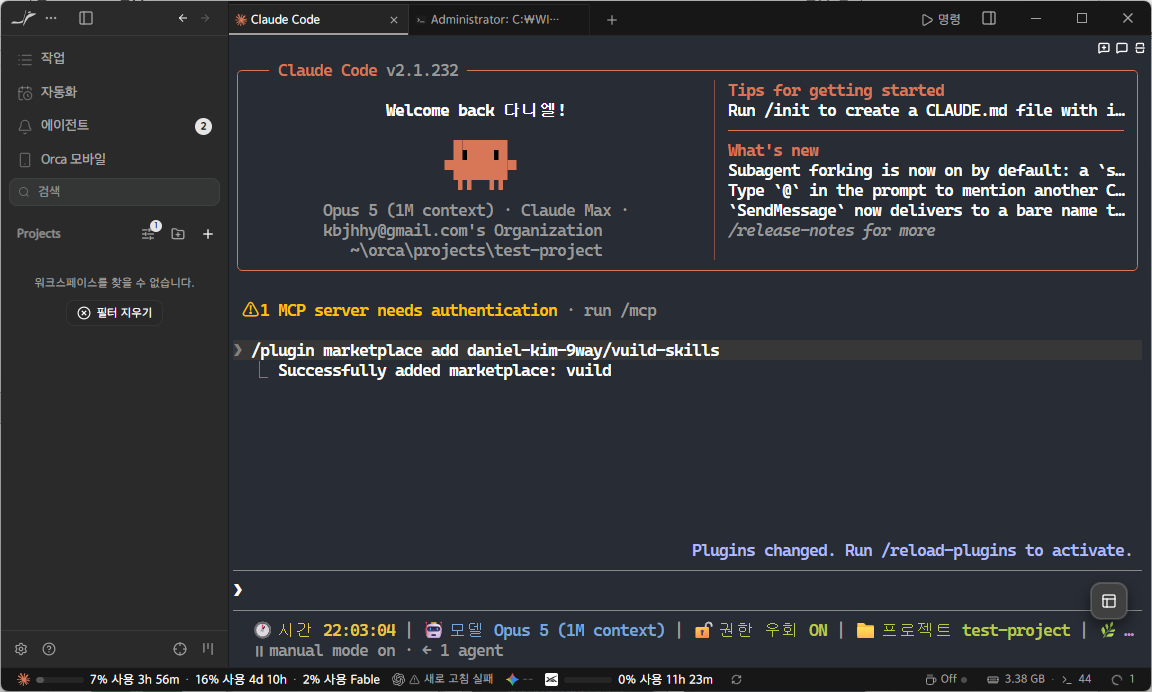Screen dimensions: 1152x692
Task: Click the MCP authentication warning icon
Action: tap(250, 310)
